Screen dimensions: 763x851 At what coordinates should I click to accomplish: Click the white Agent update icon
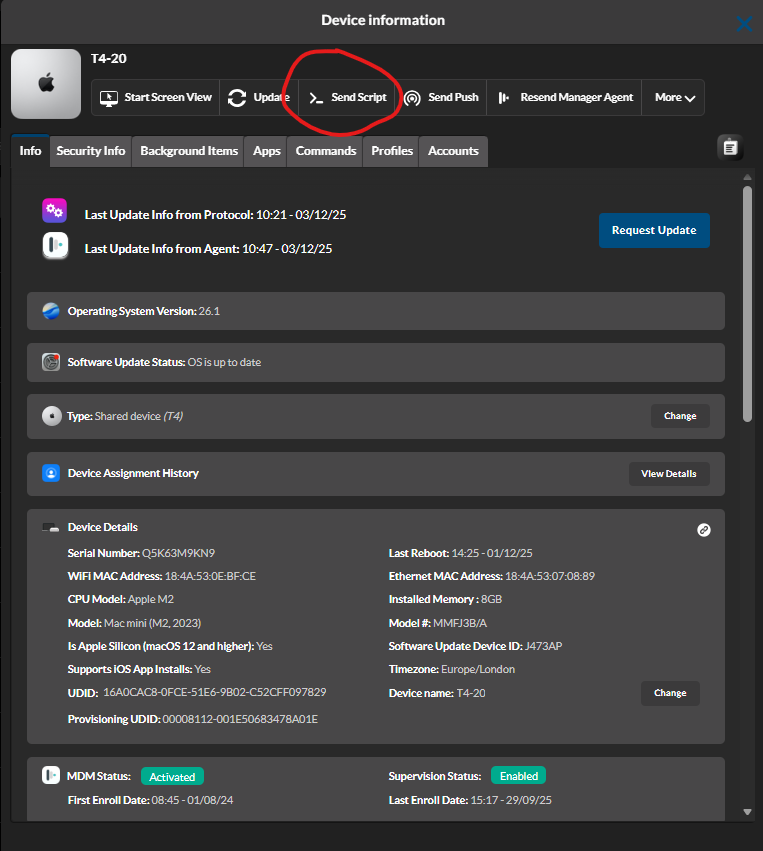click(55, 245)
